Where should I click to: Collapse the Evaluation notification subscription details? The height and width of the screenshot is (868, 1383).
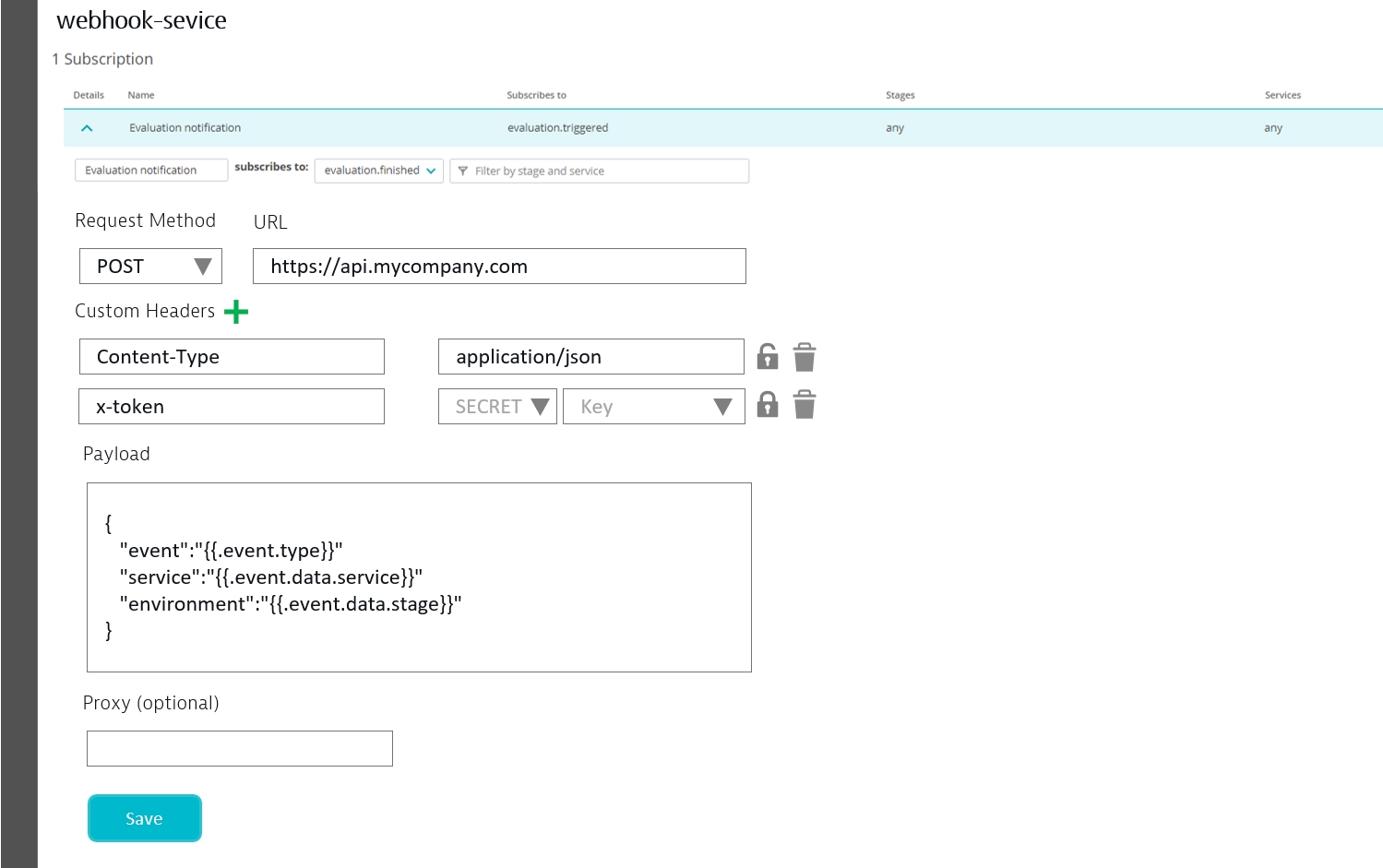[x=87, y=127]
